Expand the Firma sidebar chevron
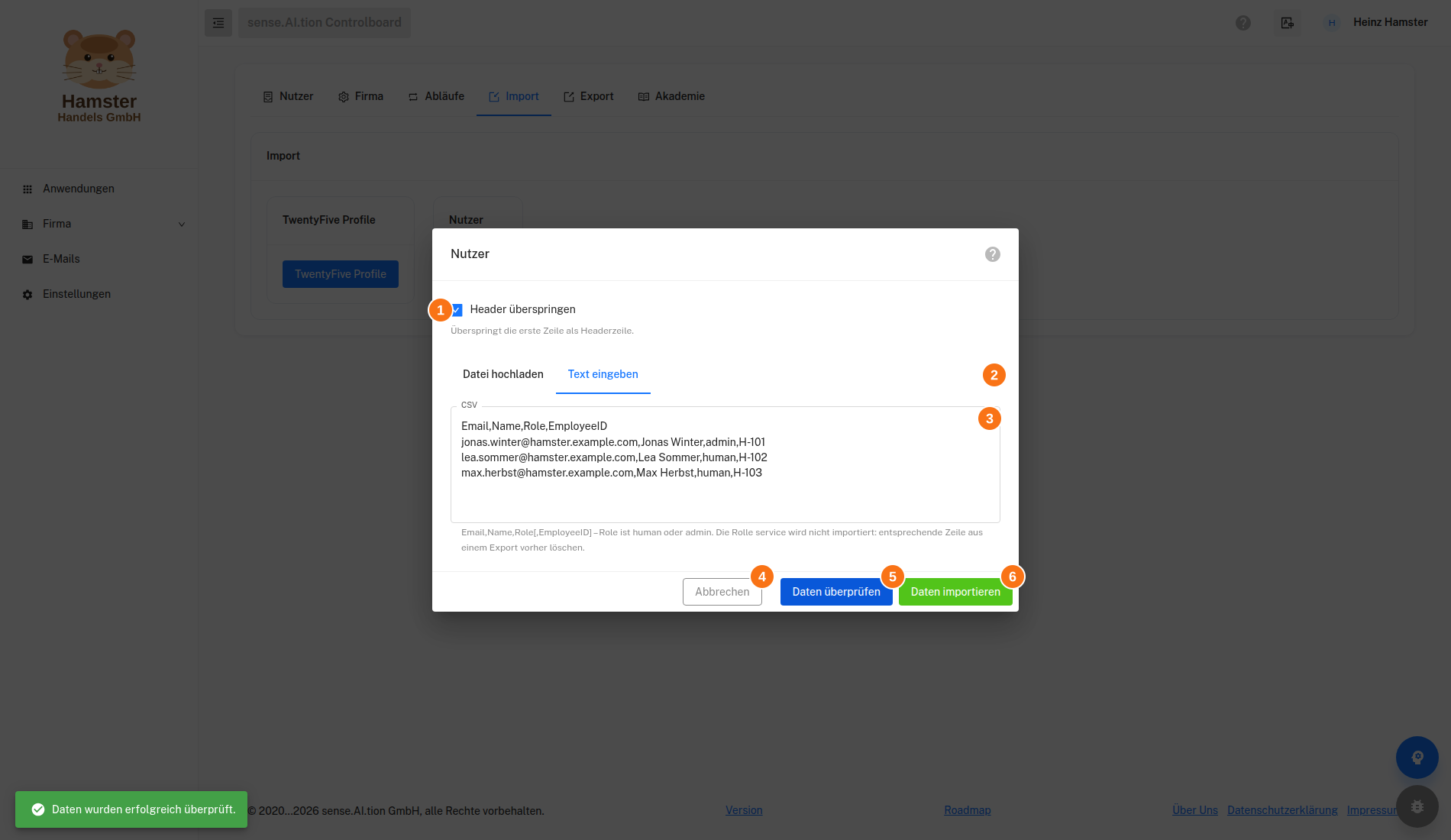1451x840 pixels. point(182,225)
